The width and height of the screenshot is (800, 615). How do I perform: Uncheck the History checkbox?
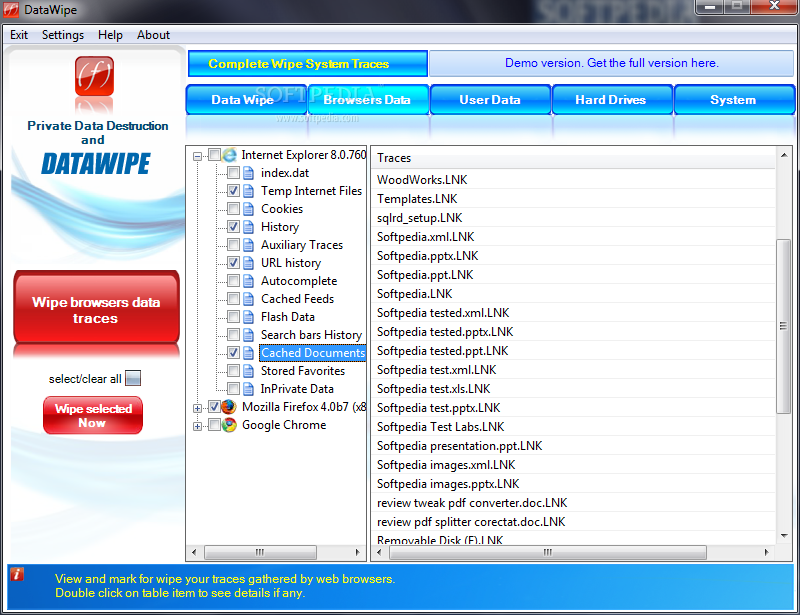pos(233,227)
